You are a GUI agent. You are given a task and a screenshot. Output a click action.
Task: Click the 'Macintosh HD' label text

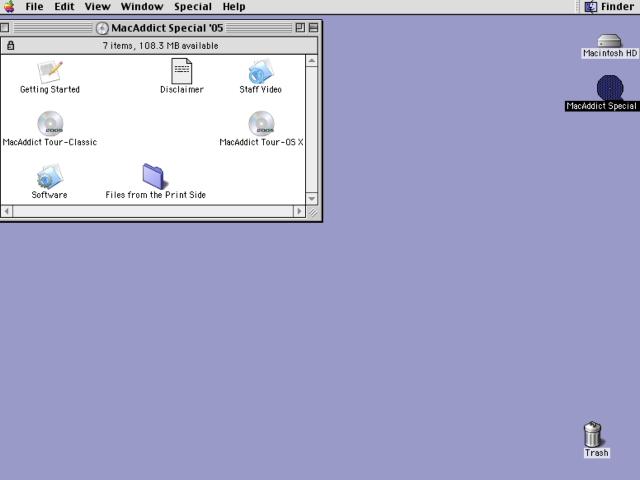610,53
